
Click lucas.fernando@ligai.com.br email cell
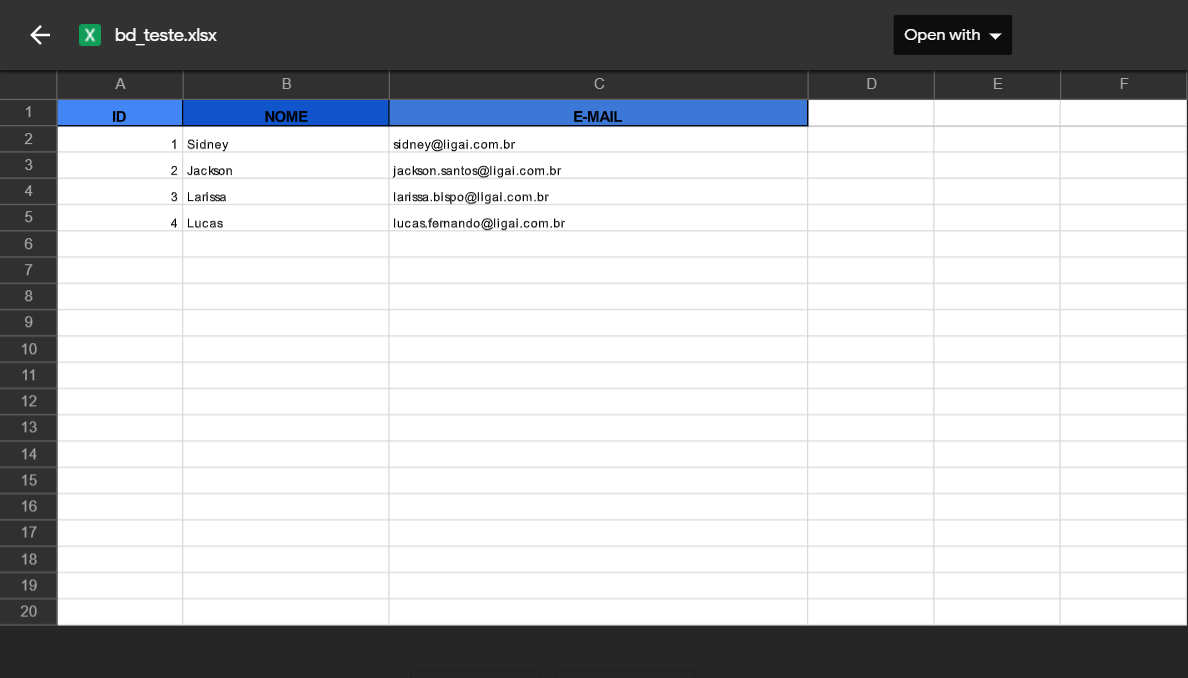pos(599,218)
